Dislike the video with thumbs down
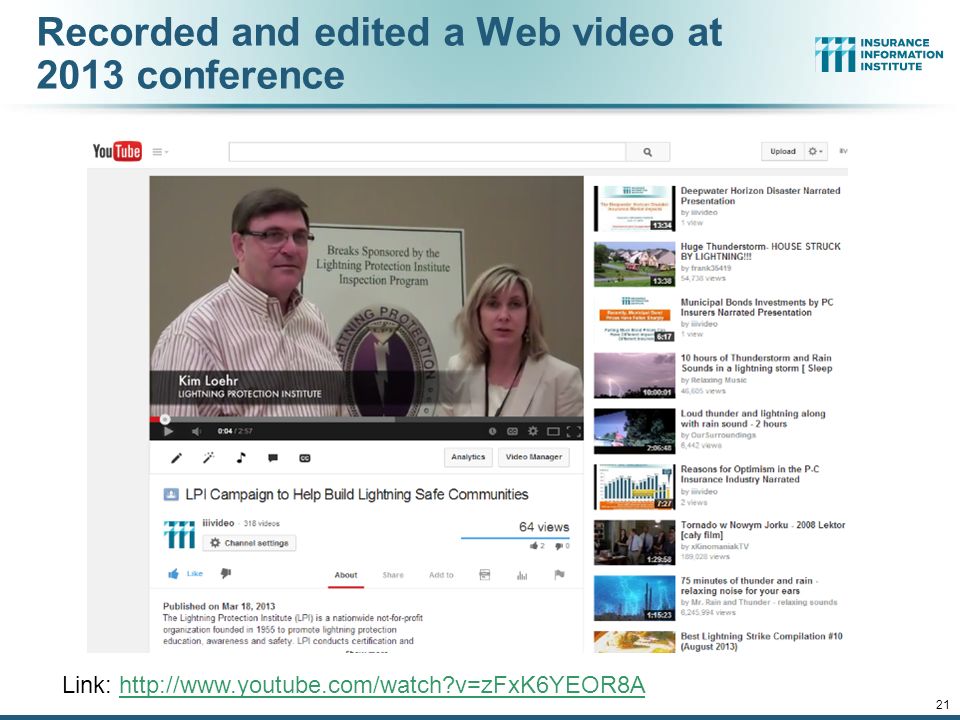This screenshot has width=960, height=720. (x=226, y=574)
